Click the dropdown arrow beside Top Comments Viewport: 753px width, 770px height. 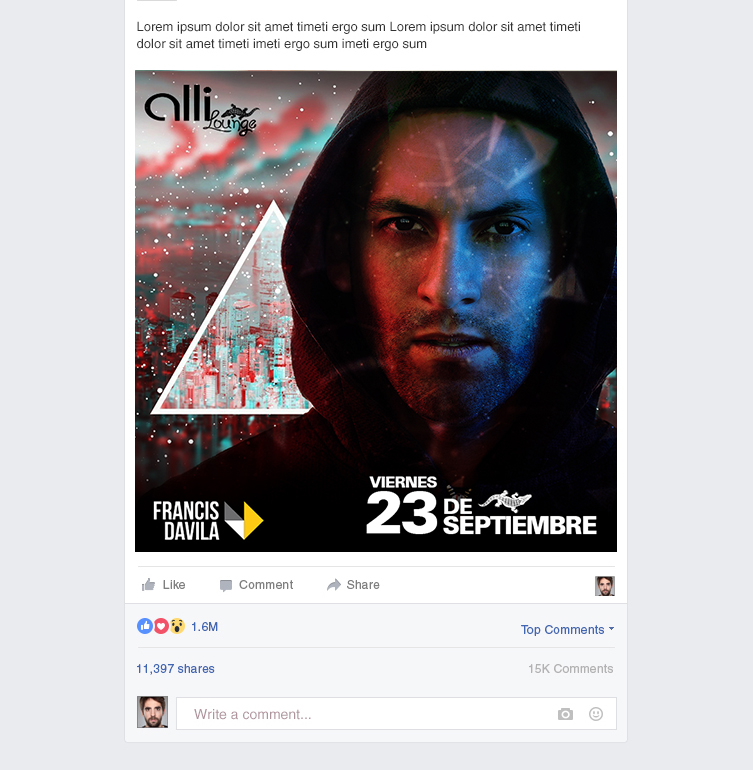pyautogui.click(x=612, y=629)
